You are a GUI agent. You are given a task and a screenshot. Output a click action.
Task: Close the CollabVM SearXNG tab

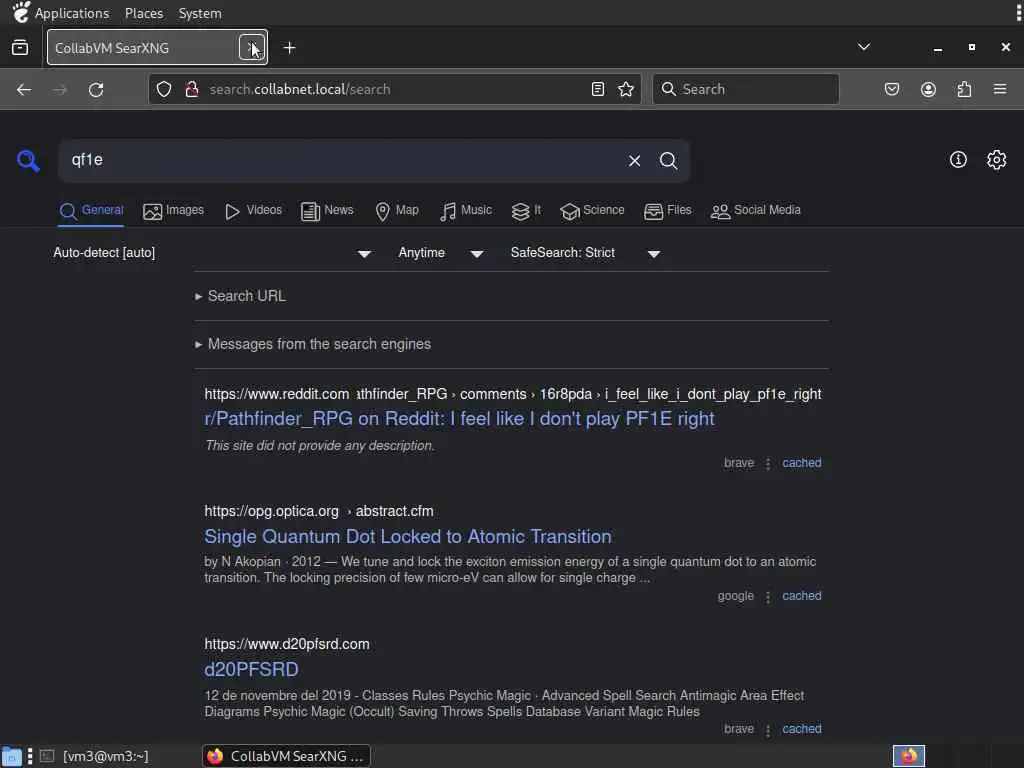[251, 48]
